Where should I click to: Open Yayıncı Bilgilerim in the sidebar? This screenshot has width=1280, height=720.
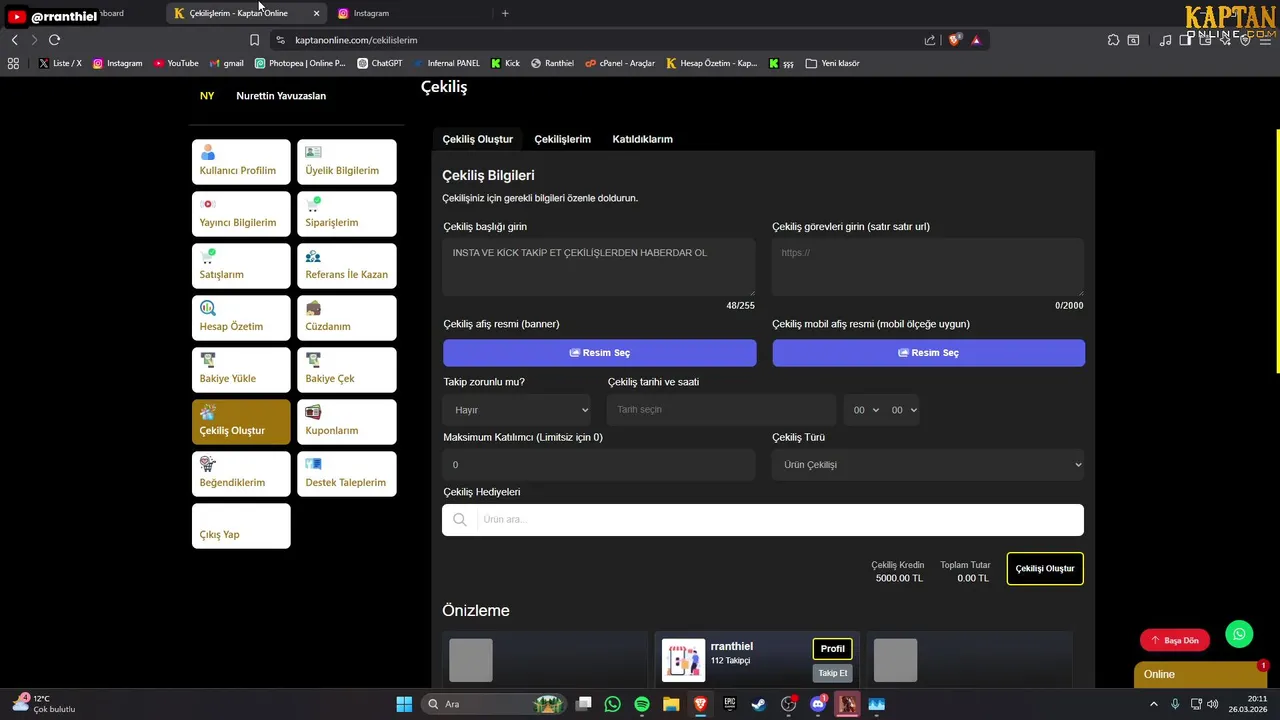click(x=241, y=214)
